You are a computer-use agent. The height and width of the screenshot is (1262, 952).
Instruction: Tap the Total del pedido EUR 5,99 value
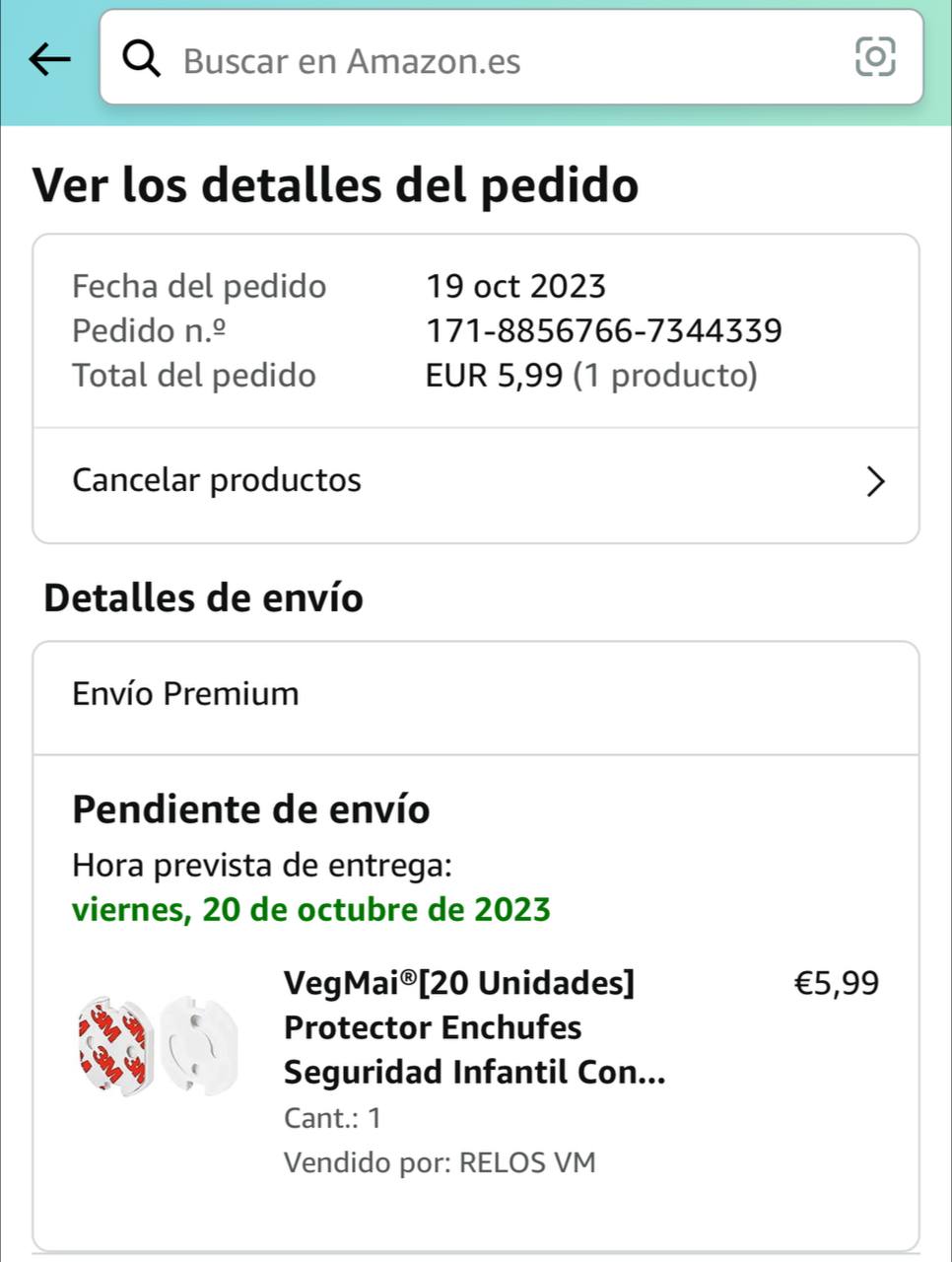(x=591, y=375)
